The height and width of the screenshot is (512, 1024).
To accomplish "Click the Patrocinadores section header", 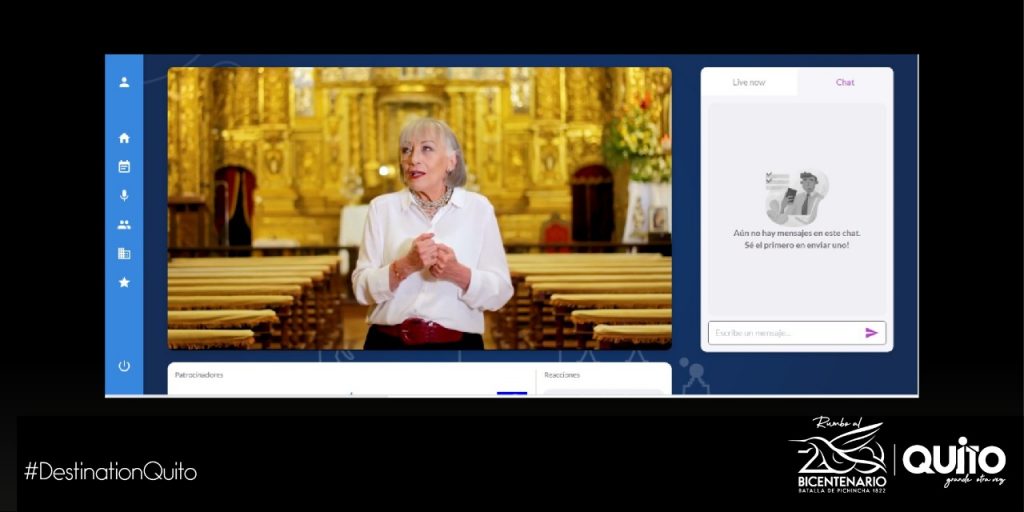I will 199,375.
